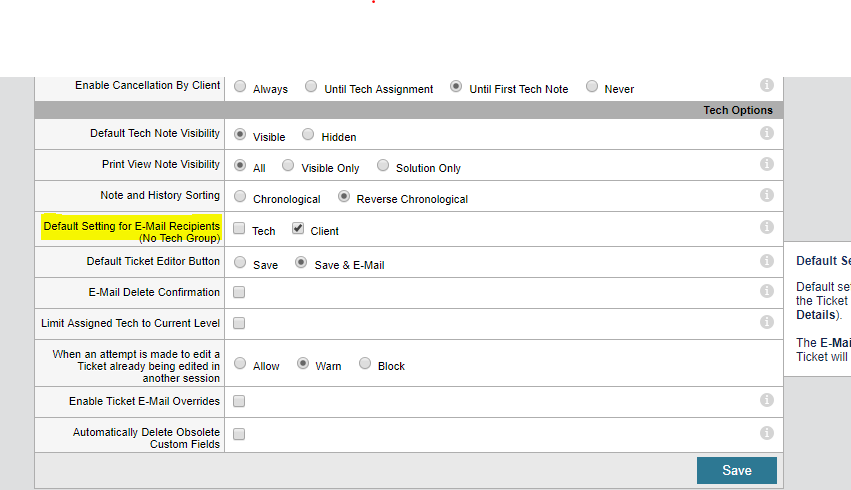Set tech note visibility to Visible

click(240, 134)
